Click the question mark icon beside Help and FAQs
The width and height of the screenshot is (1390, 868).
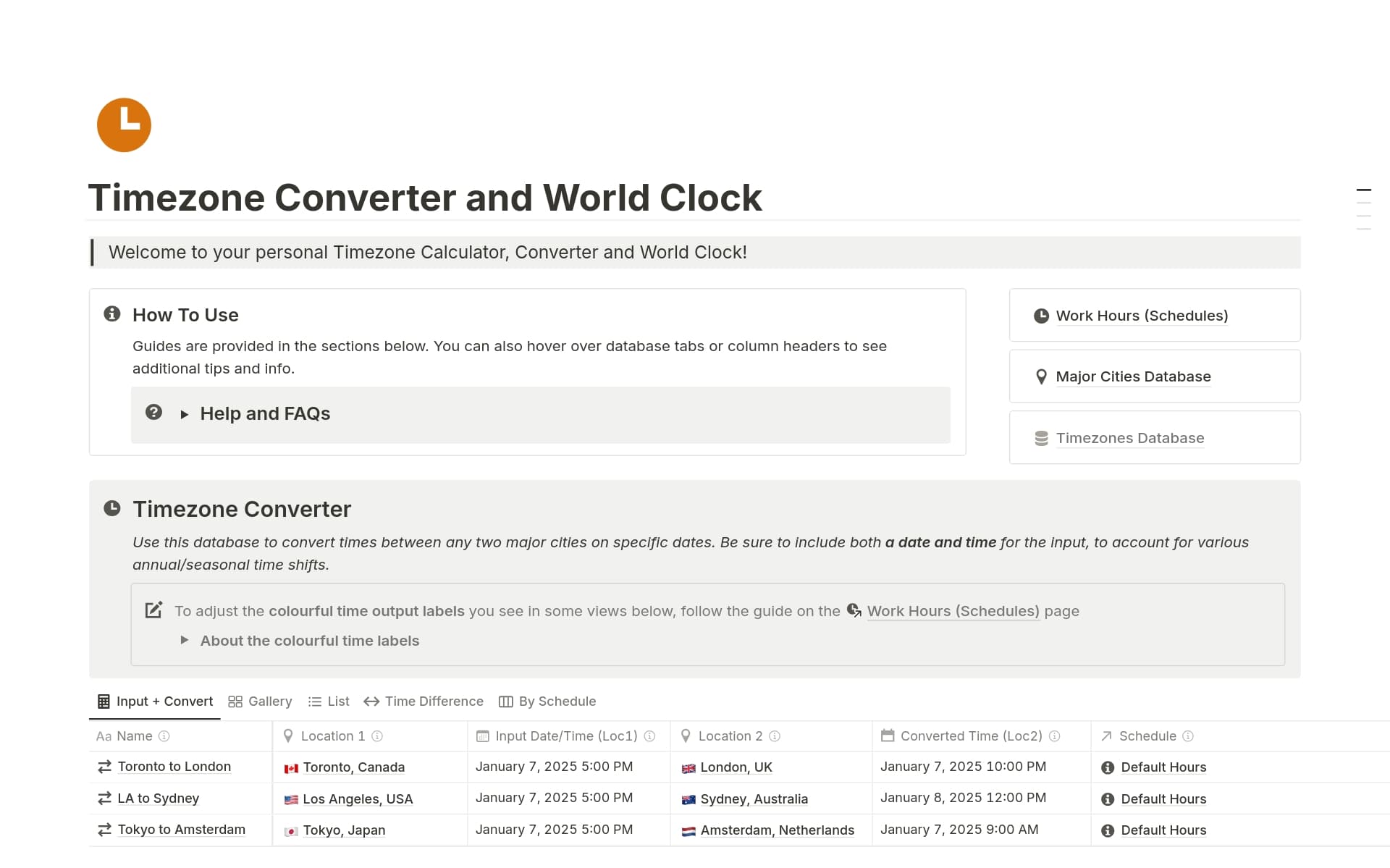point(153,412)
